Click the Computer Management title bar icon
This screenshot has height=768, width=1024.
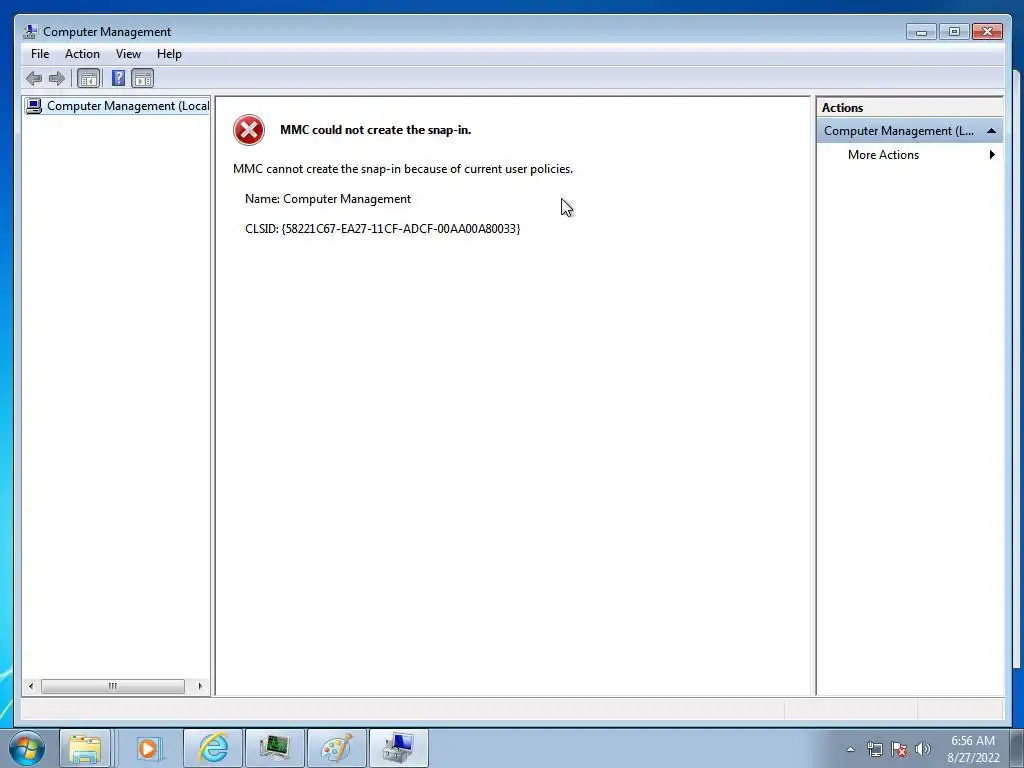click(x=29, y=31)
